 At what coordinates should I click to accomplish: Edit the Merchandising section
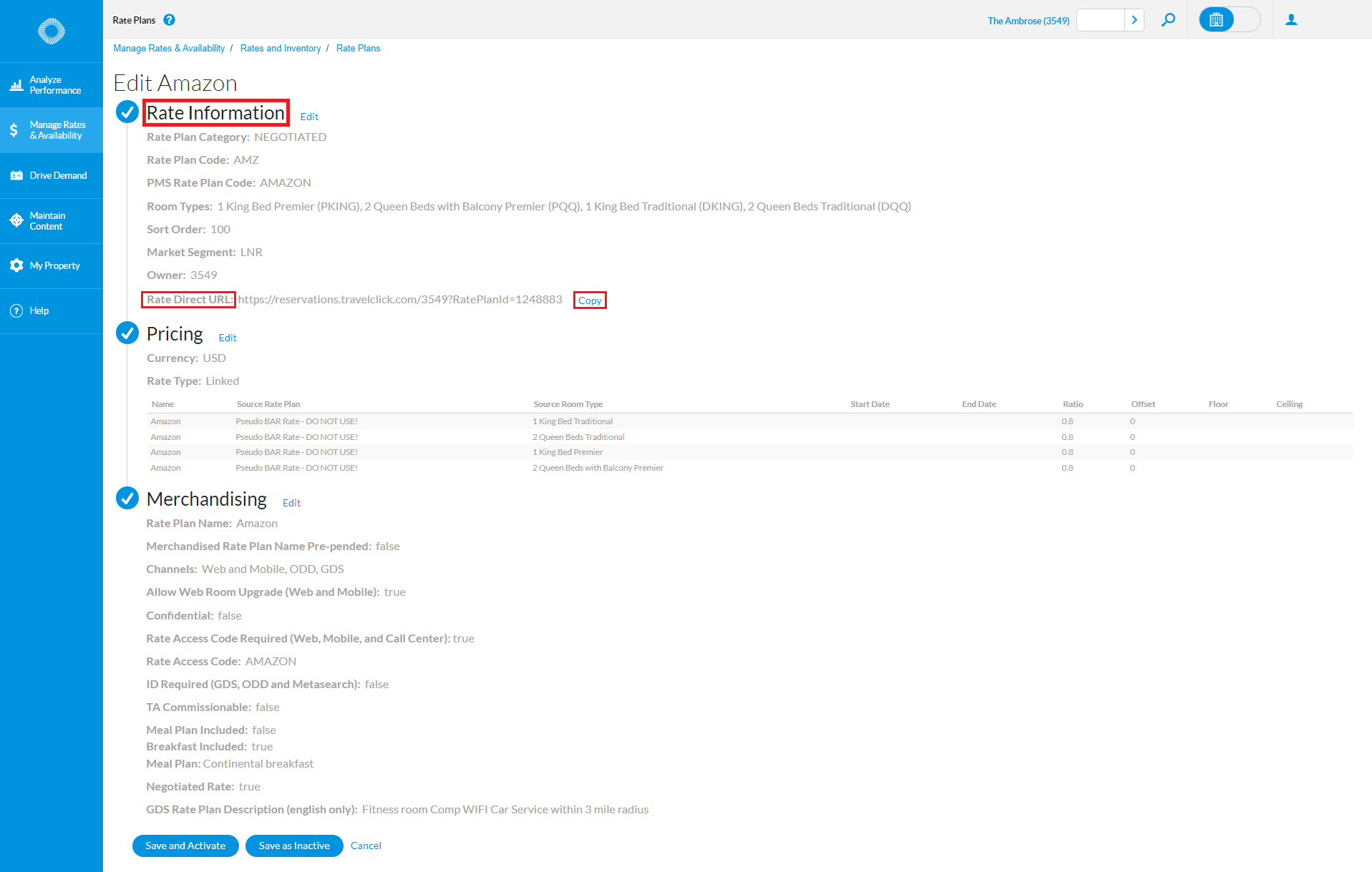coord(291,503)
